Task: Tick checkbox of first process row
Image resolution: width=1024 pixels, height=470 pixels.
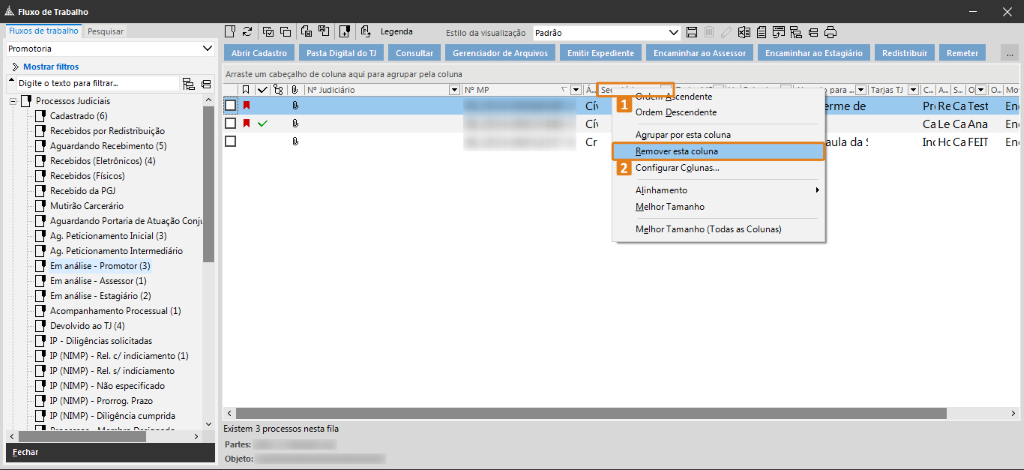Action: [231, 104]
